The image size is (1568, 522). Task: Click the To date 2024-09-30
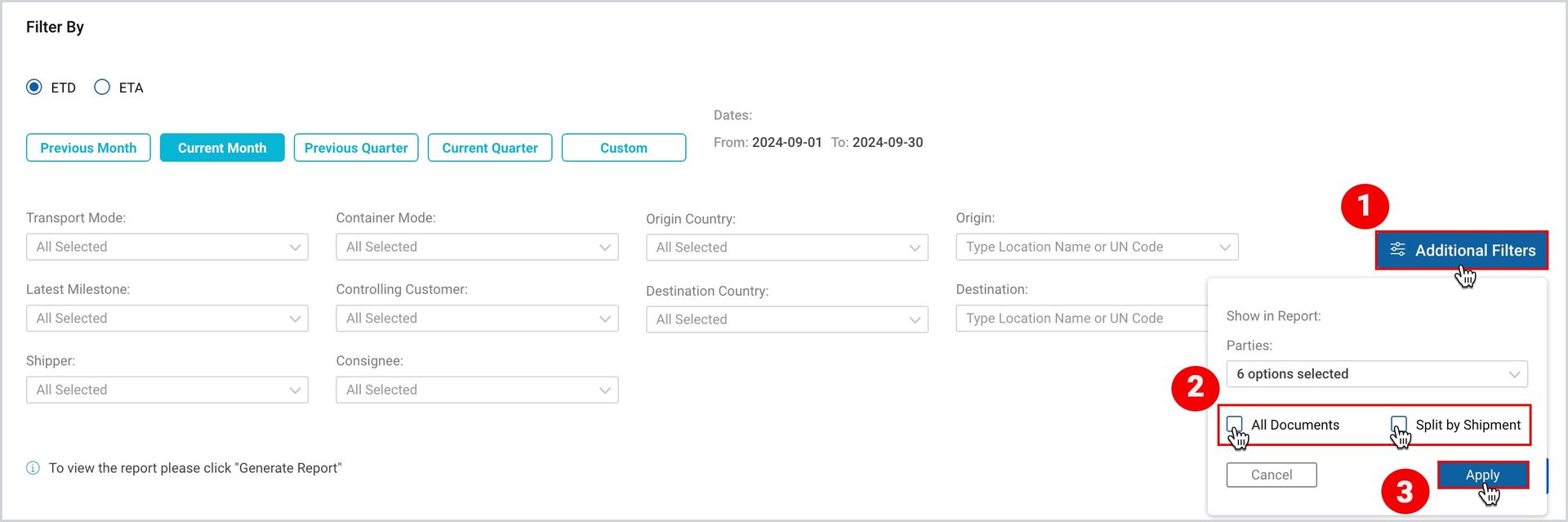coord(888,142)
